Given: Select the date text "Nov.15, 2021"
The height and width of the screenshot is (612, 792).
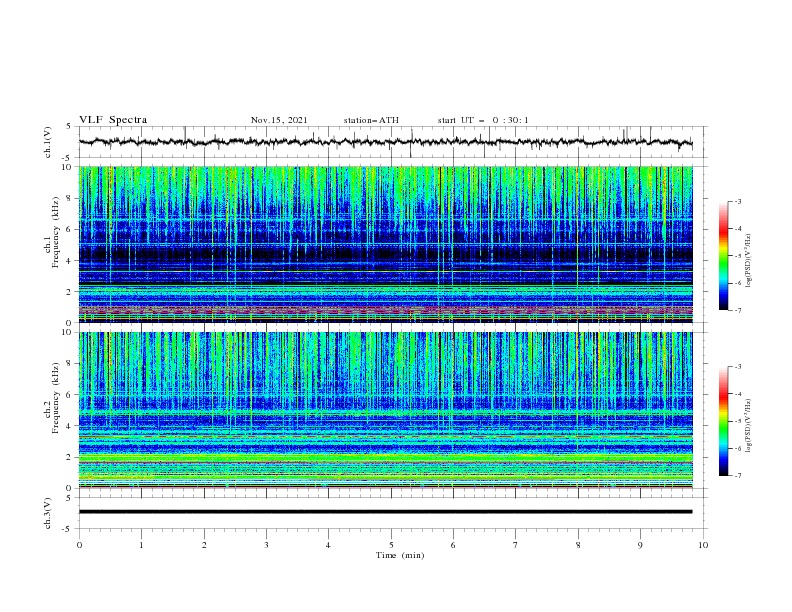Looking at the screenshot, I should coord(279,120).
